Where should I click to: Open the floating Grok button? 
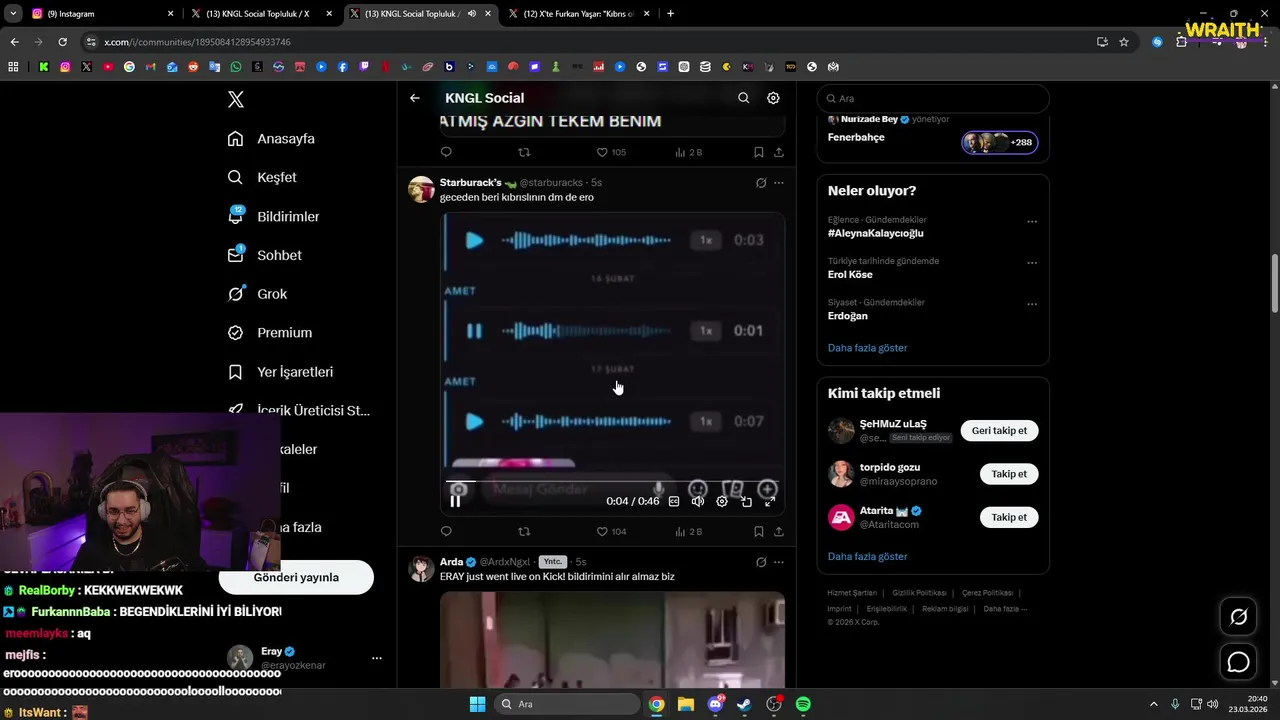point(1238,617)
